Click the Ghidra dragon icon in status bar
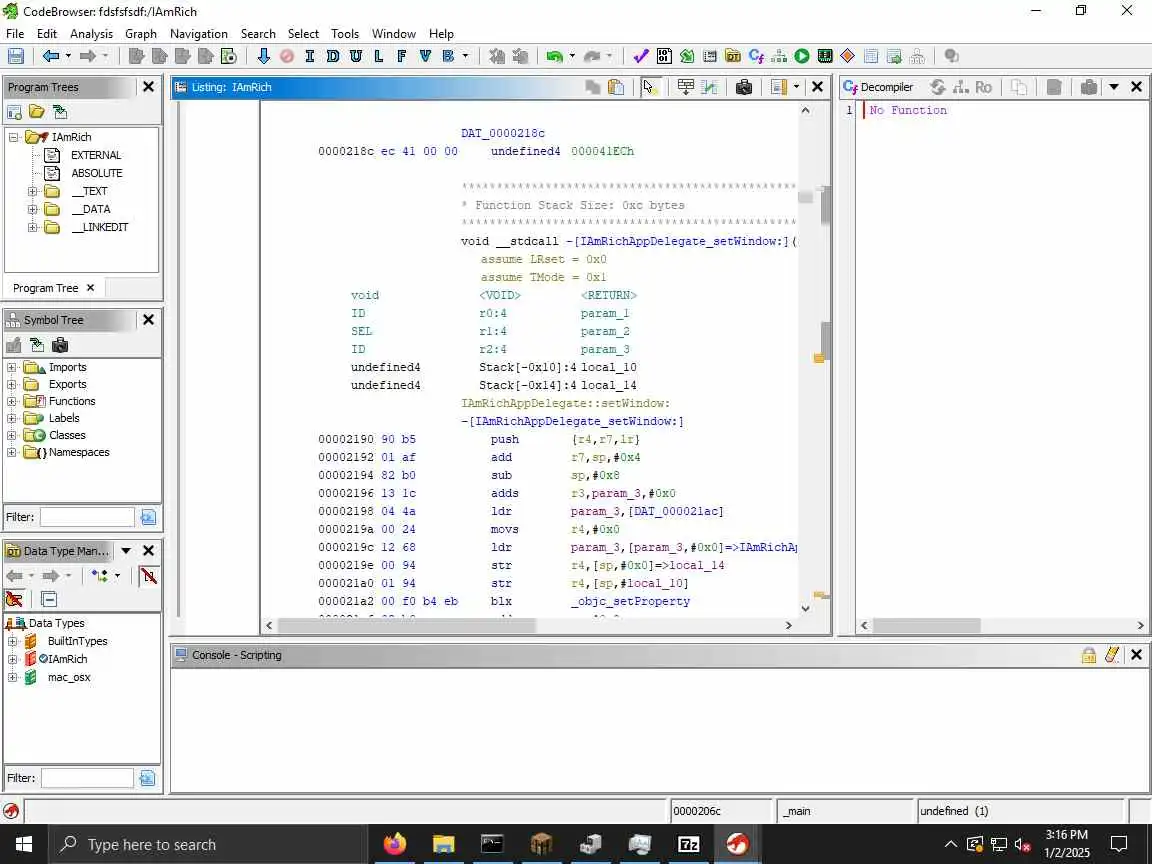 pos(11,812)
